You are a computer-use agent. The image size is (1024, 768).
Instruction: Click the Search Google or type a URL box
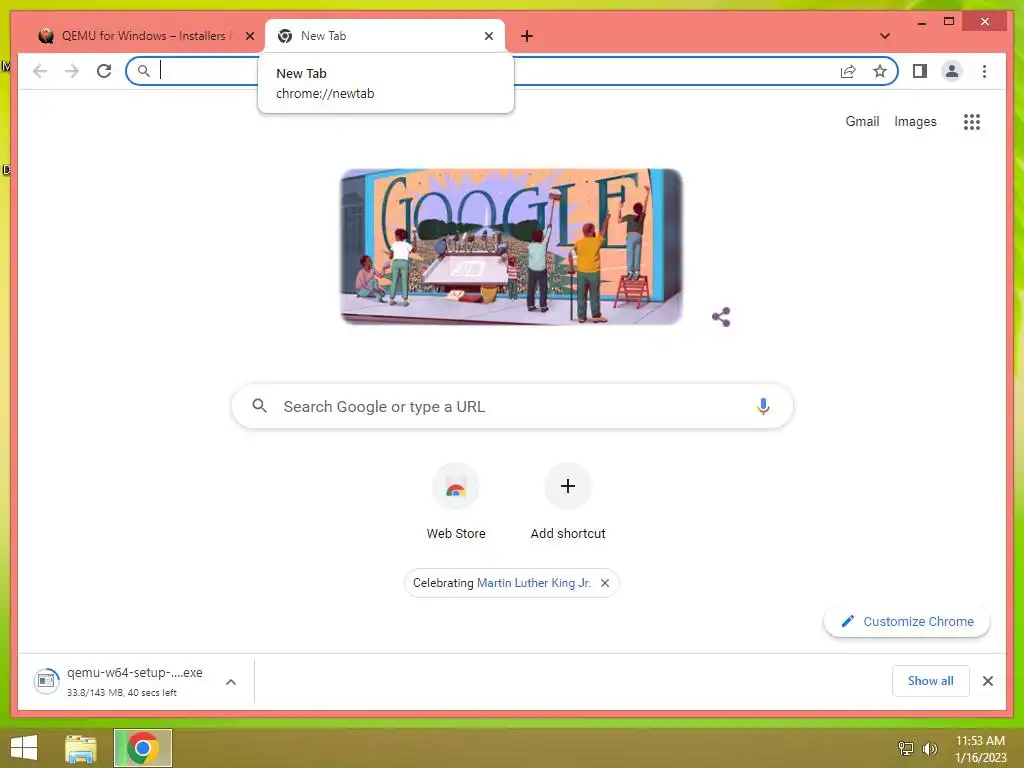pyautogui.click(x=512, y=406)
